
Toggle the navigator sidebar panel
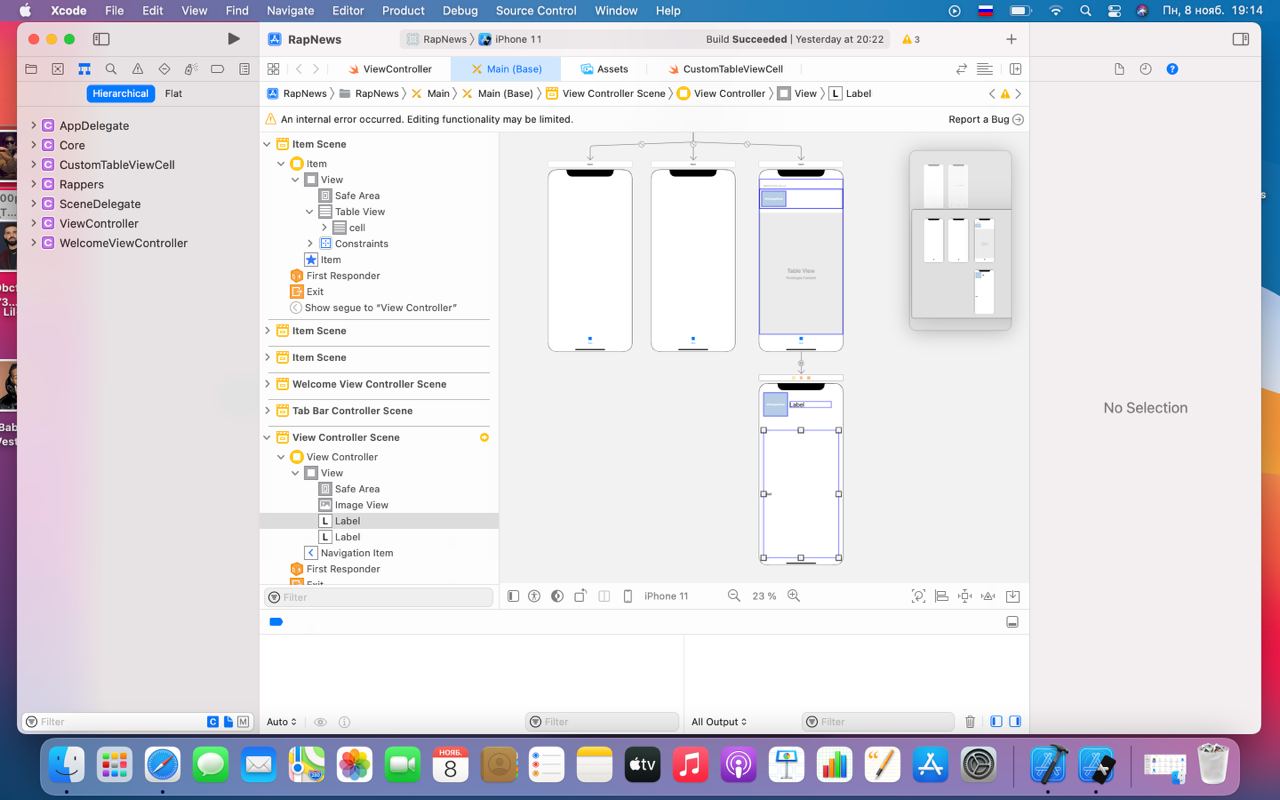coord(101,39)
